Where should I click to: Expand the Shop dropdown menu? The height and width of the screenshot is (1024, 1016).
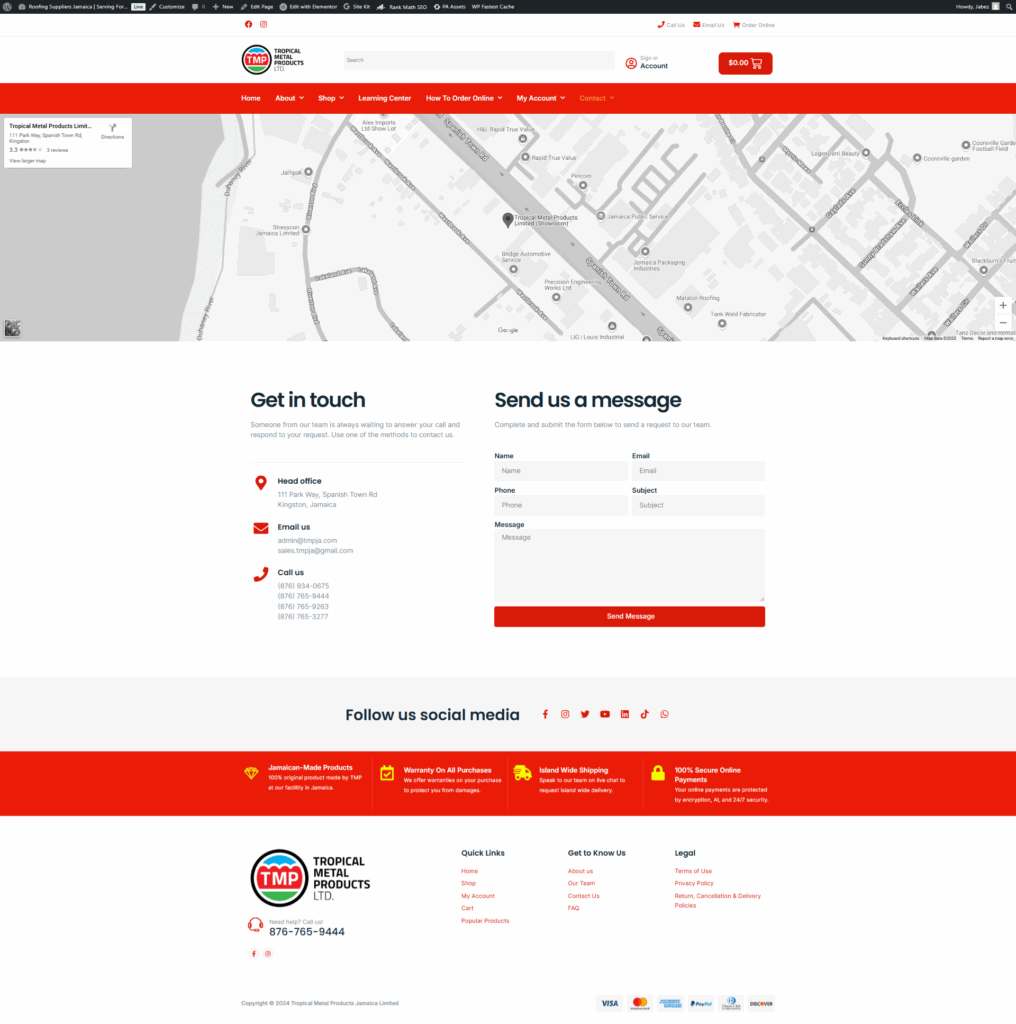pos(330,98)
